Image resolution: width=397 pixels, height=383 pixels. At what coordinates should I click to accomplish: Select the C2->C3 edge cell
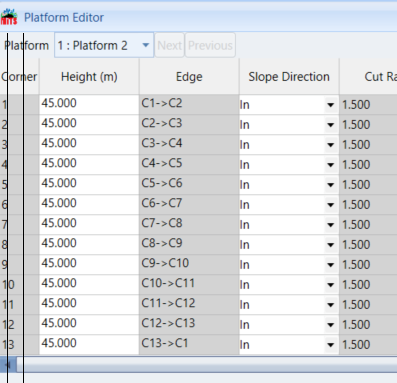click(x=189, y=125)
